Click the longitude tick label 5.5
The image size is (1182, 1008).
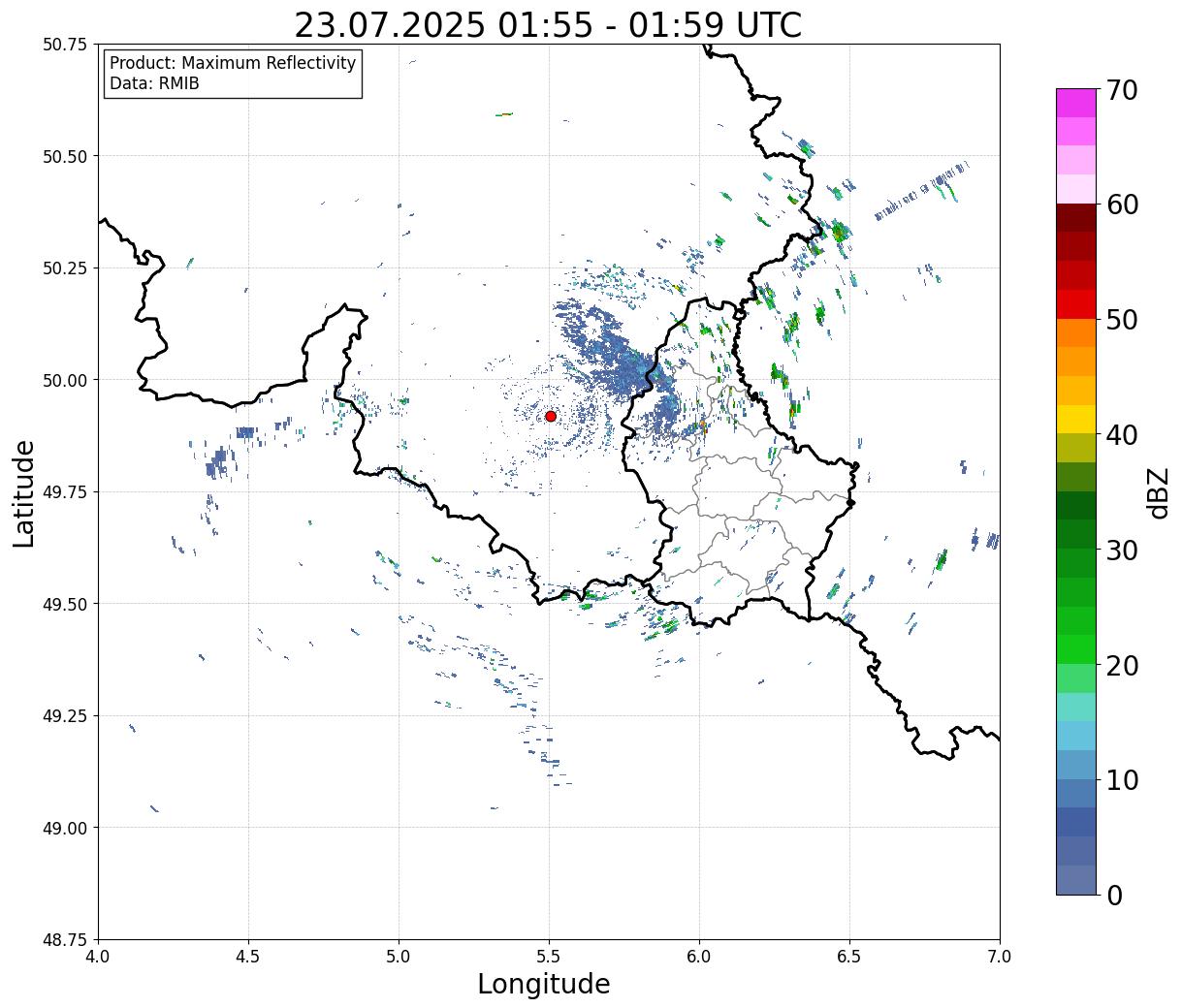pyautogui.click(x=549, y=957)
